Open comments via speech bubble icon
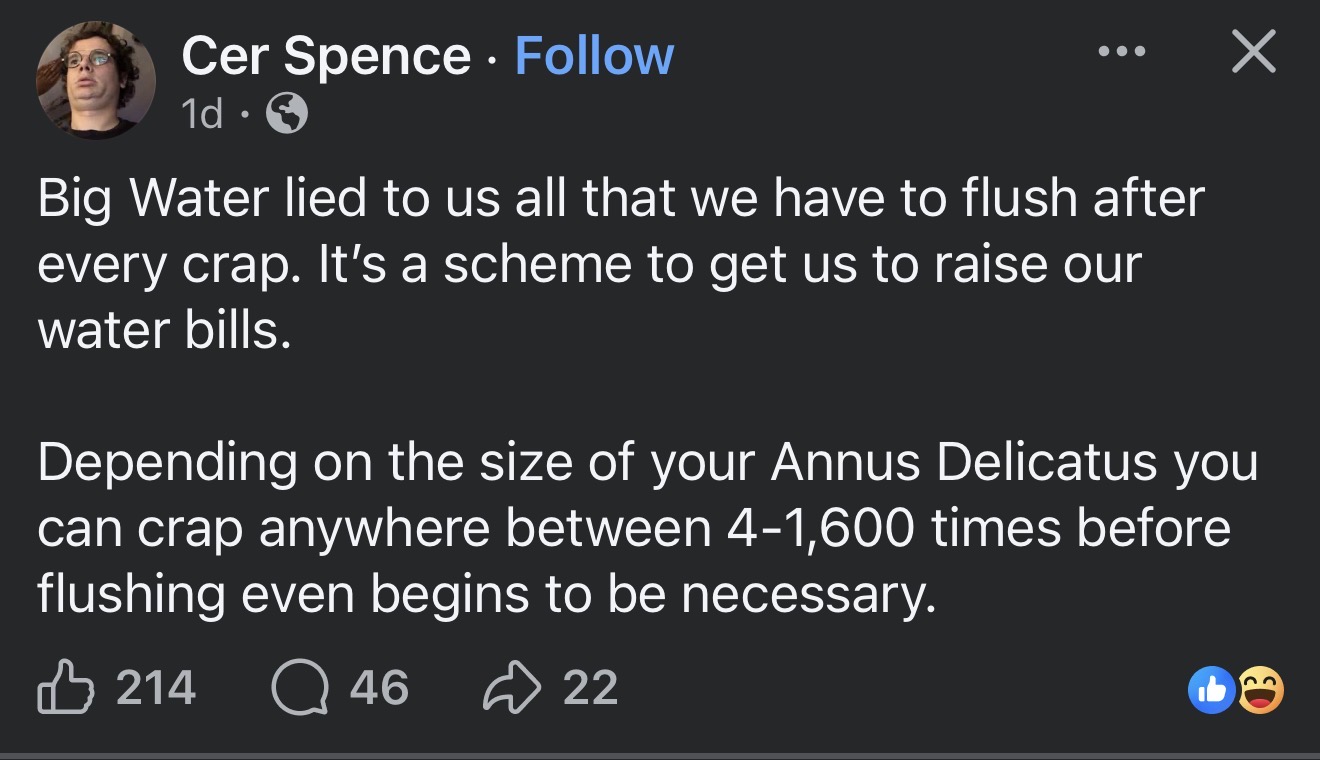1320x760 pixels. [301, 689]
